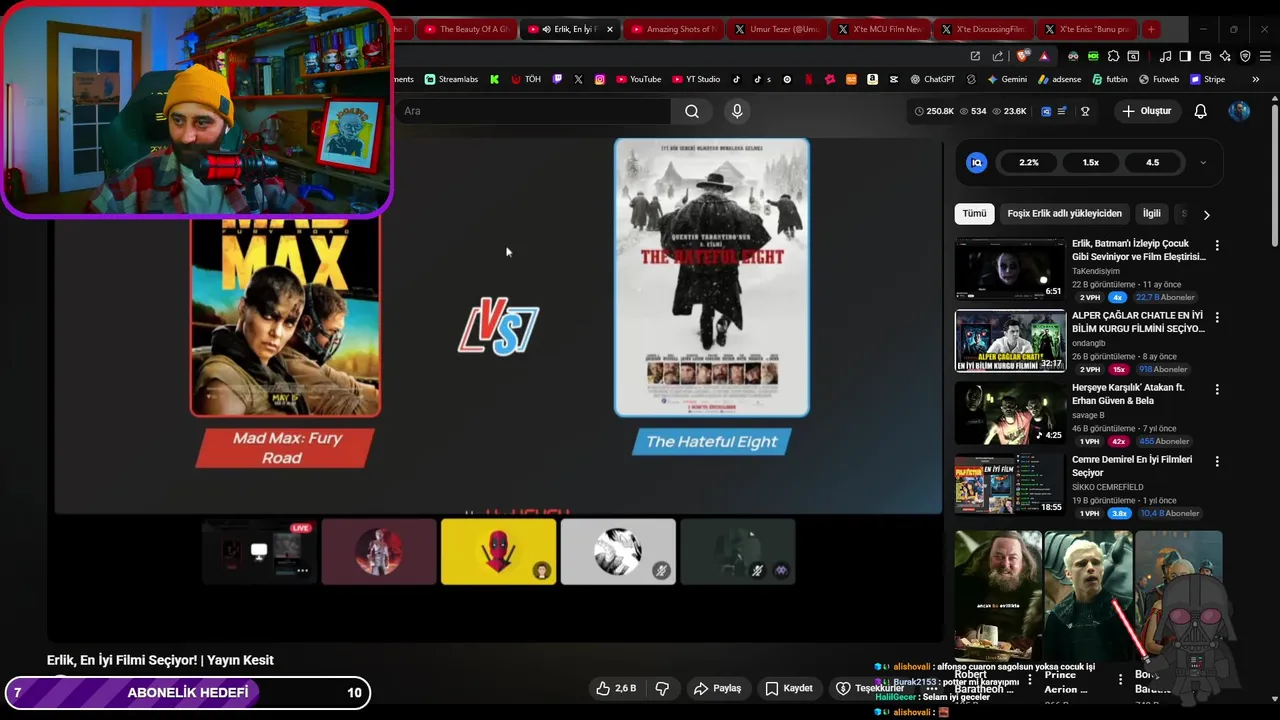Open Cemre Demirel En İyi Filmleri video
This screenshot has width=1280, height=720.
pos(1010,484)
